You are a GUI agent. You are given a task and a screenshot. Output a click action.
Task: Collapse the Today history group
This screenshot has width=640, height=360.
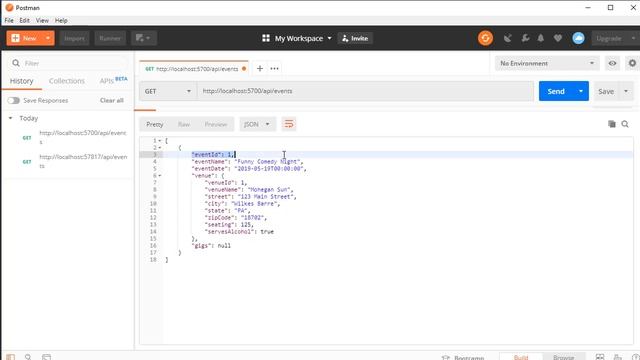tap(11, 118)
